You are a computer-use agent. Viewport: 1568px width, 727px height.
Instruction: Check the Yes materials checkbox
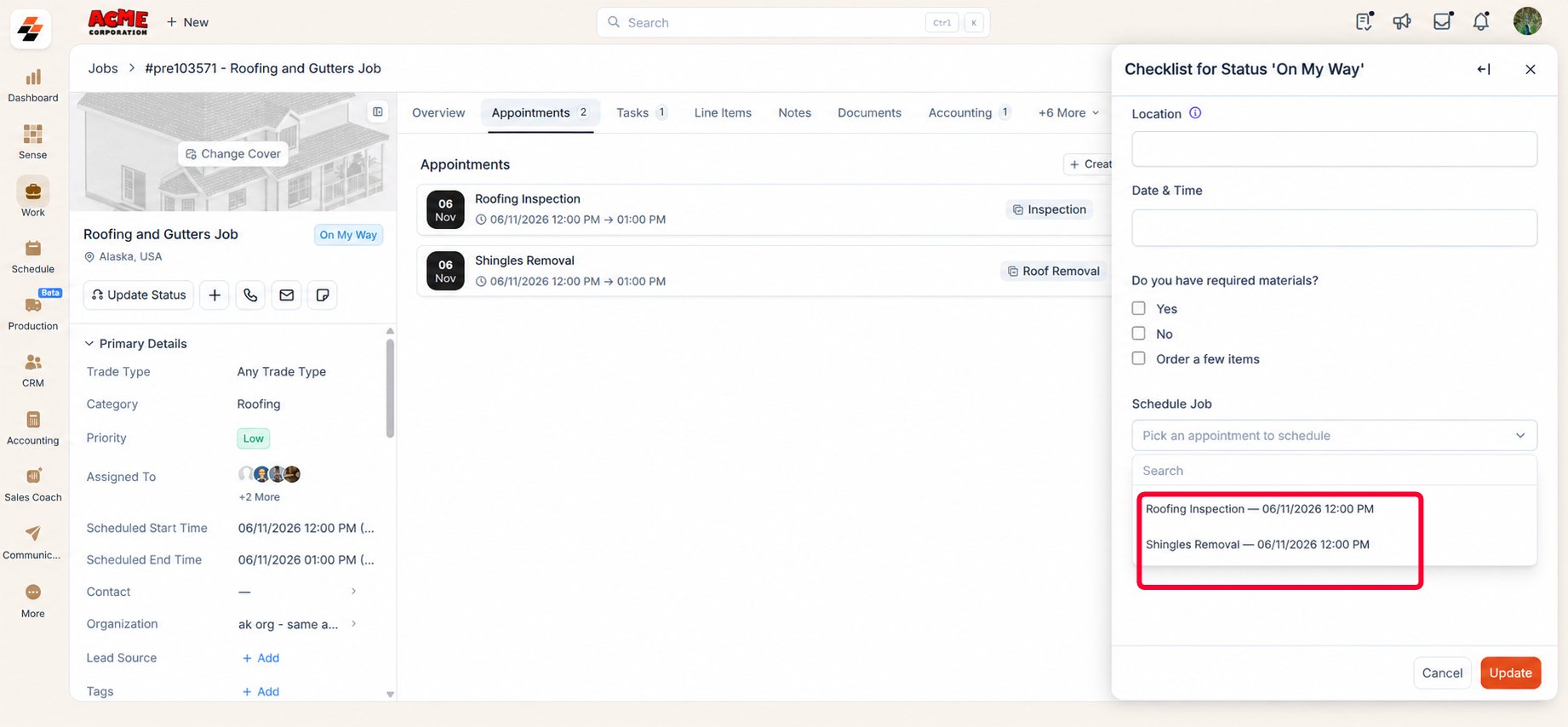(x=1138, y=308)
